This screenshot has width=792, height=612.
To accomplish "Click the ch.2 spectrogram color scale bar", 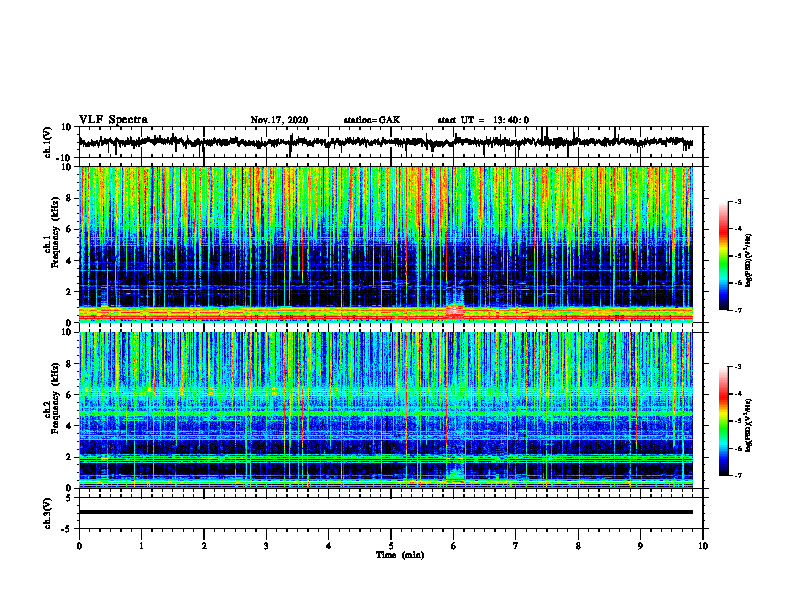I will 724,421.
